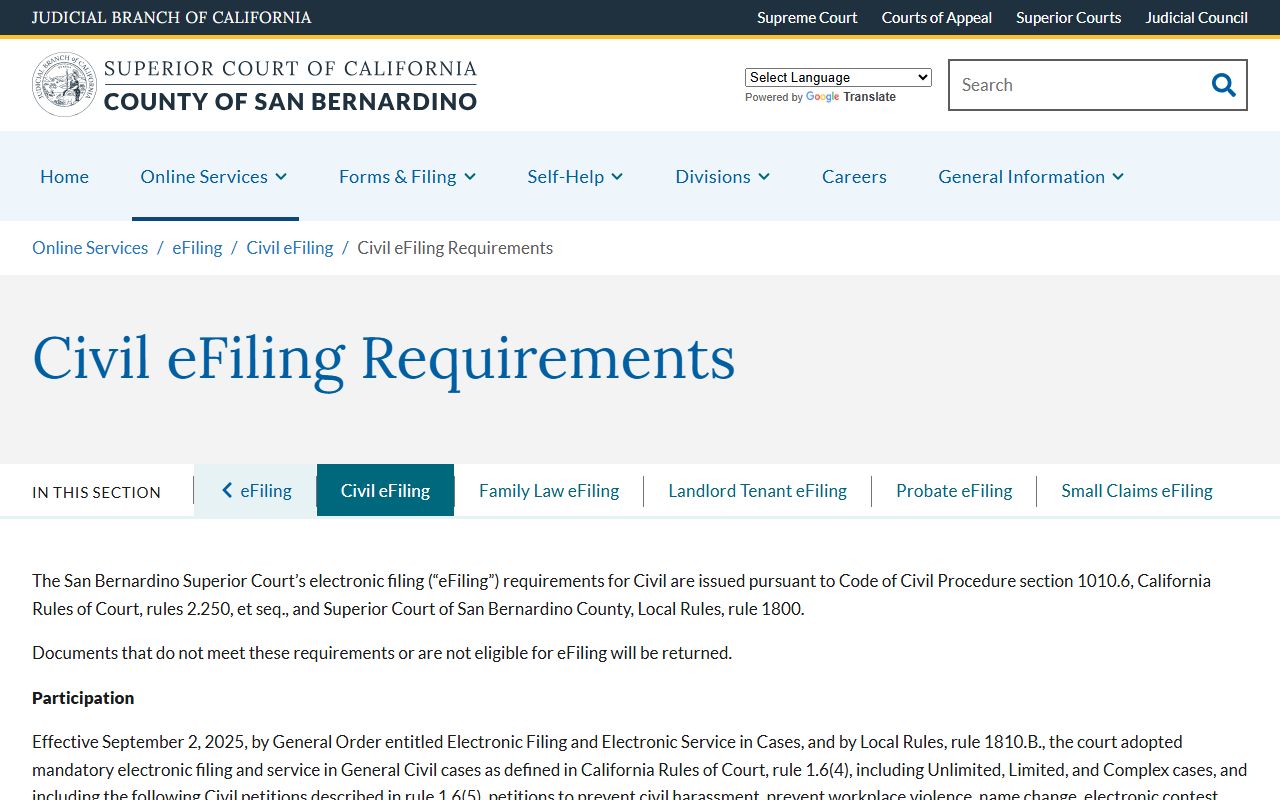Switch to Small Claims eFiling tab
The height and width of the screenshot is (800, 1280).
pyautogui.click(x=1137, y=490)
